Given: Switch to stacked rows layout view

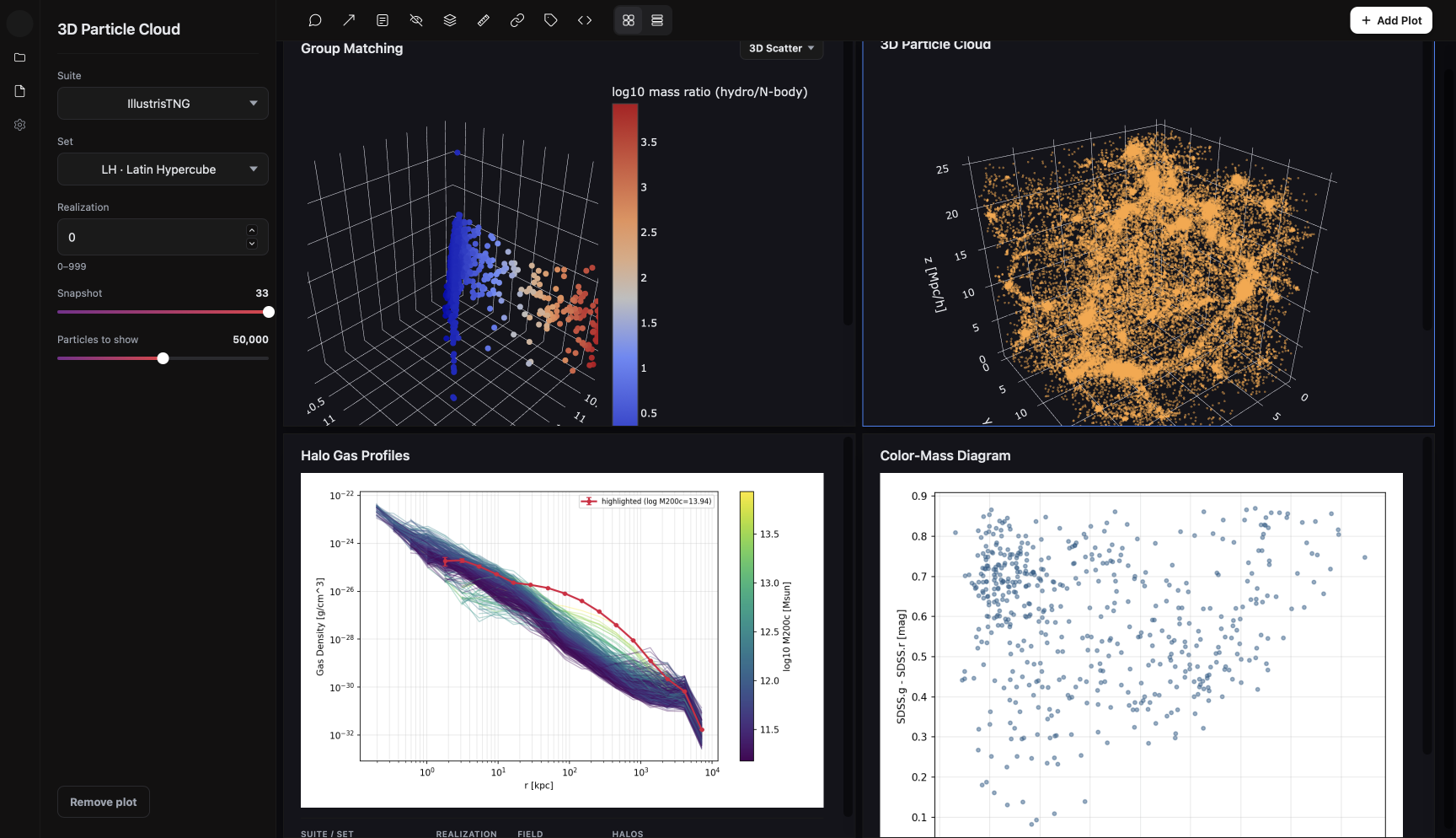Looking at the screenshot, I should [657, 20].
